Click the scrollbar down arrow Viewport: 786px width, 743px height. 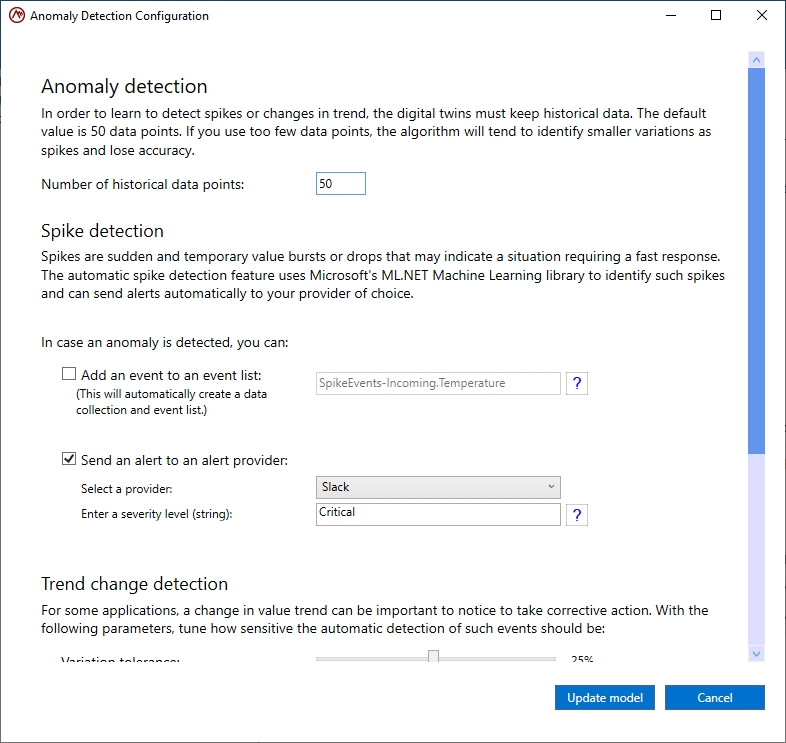[756, 654]
